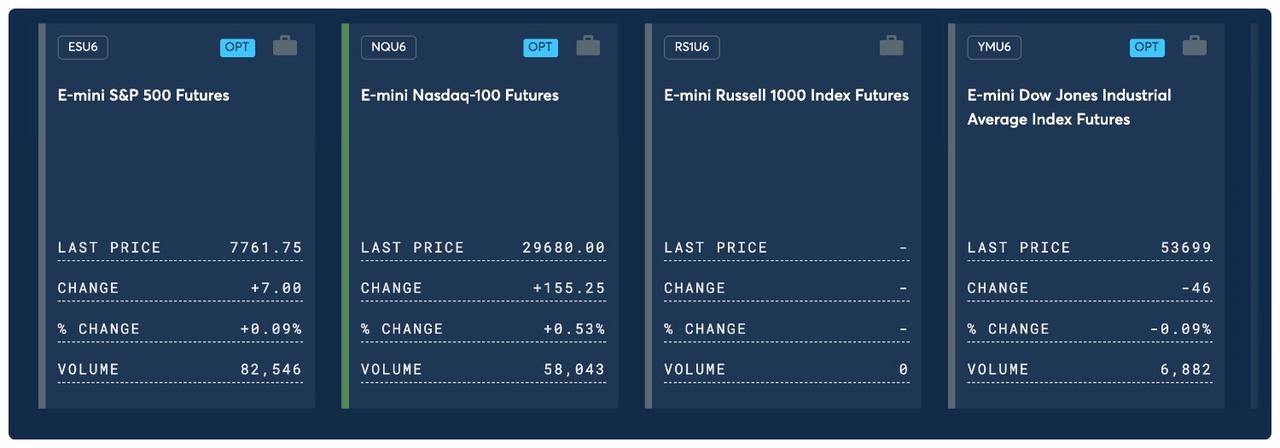This screenshot has width=1280, height=448.
Task: Click the briefcase icon on ESU6 card
Action: (285, 46)
